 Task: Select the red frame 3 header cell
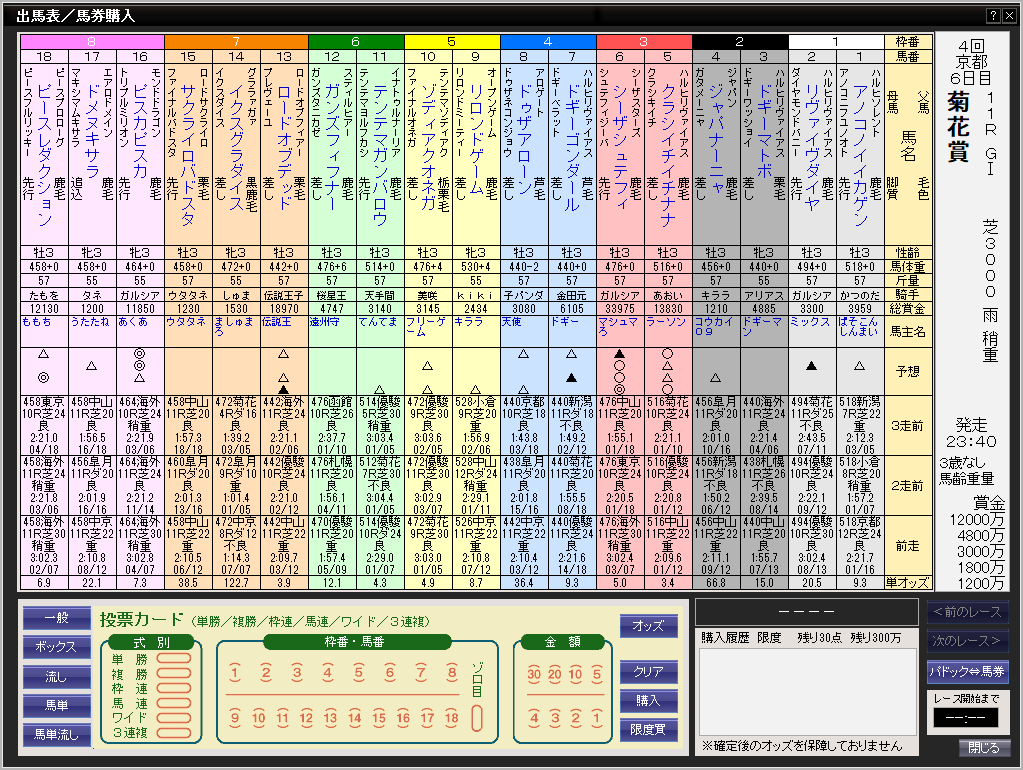(644, 42)
